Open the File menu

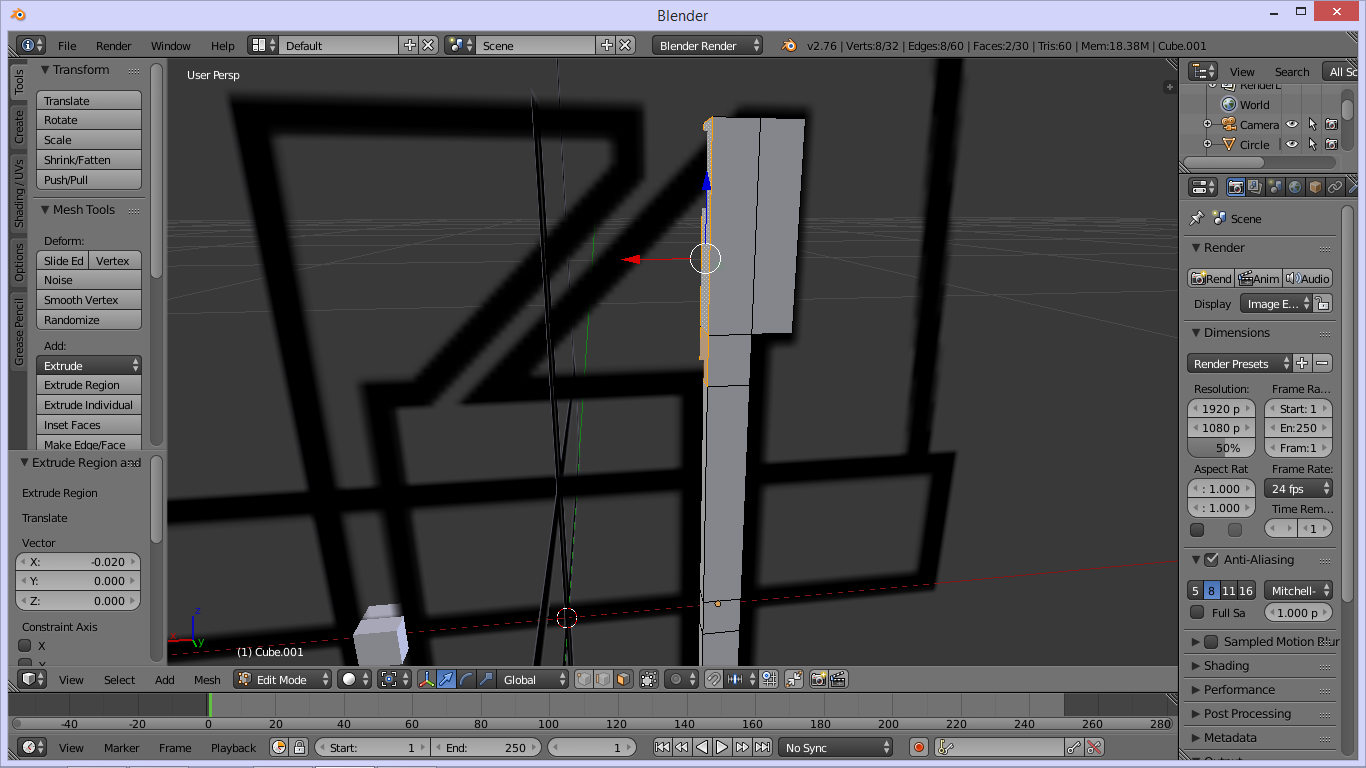[x=67, y=46]
